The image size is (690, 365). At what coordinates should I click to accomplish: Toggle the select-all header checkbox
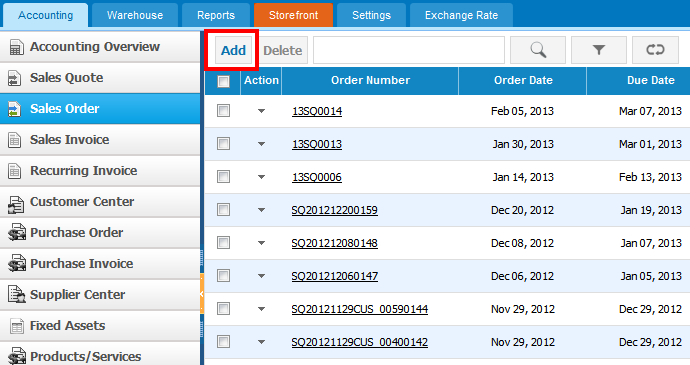coord(224,81)
